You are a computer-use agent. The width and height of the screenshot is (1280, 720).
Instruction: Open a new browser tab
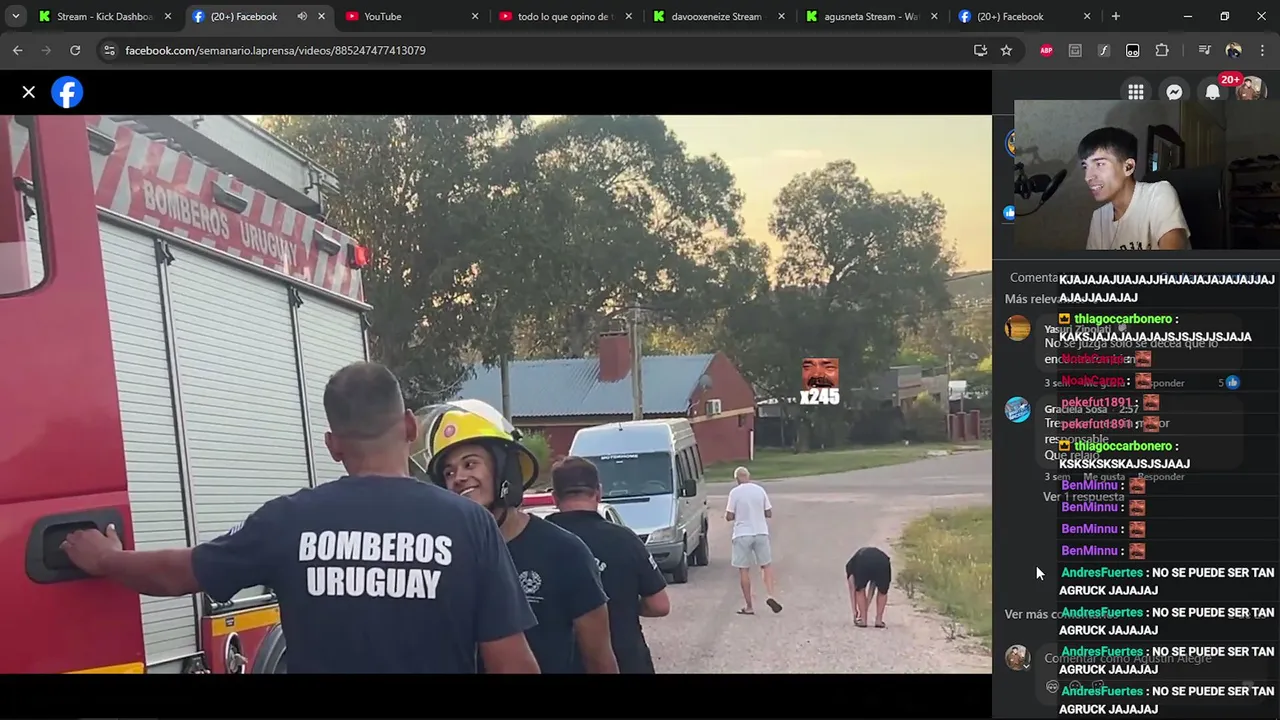click(x=1116, y=16)
